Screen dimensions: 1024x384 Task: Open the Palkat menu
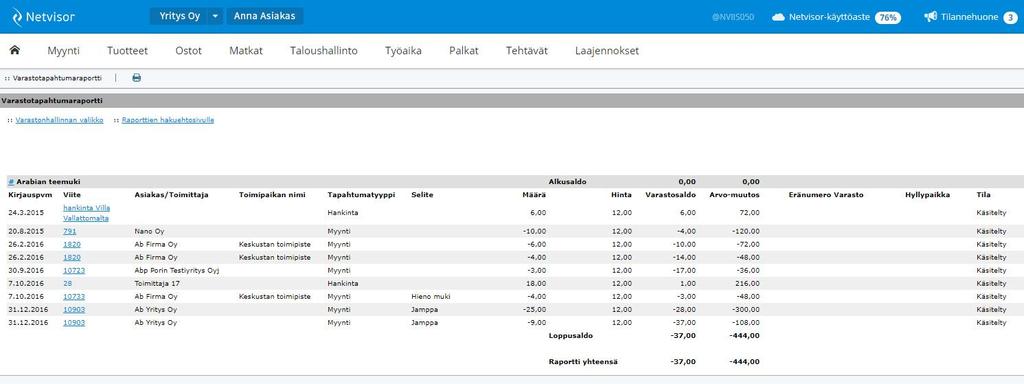pos(464,51)
